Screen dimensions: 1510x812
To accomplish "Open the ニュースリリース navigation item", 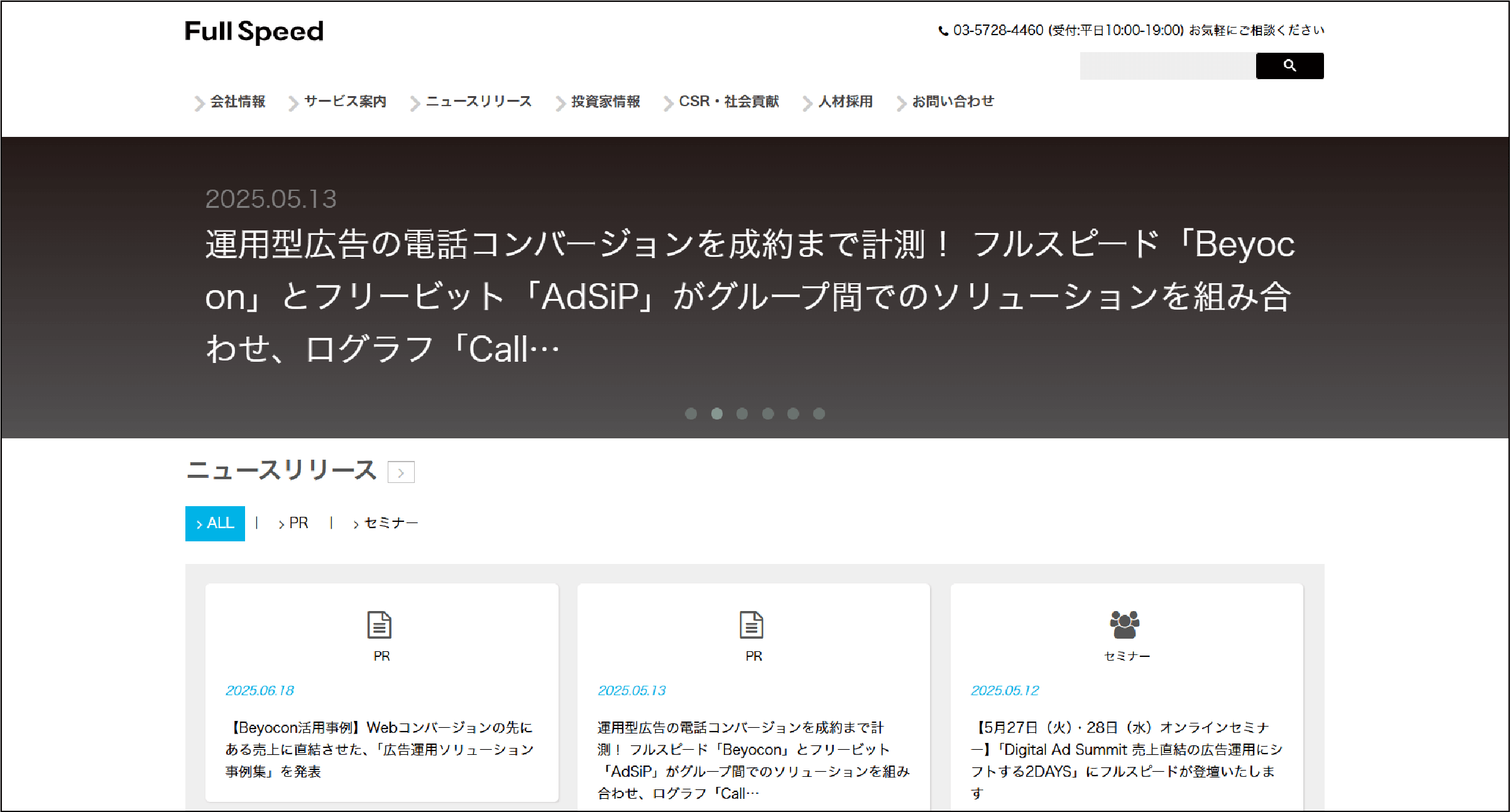I will [x=478, y=102].
